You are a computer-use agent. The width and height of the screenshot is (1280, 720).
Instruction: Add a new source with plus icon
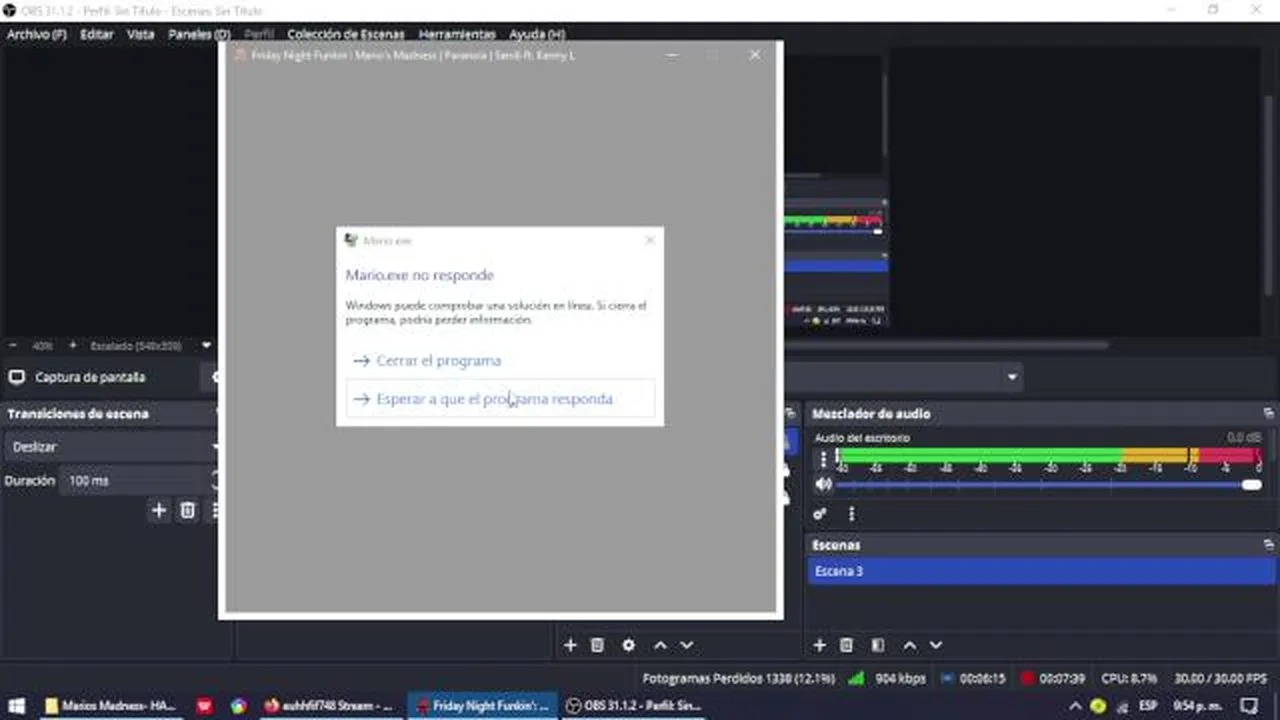[570, 645]
